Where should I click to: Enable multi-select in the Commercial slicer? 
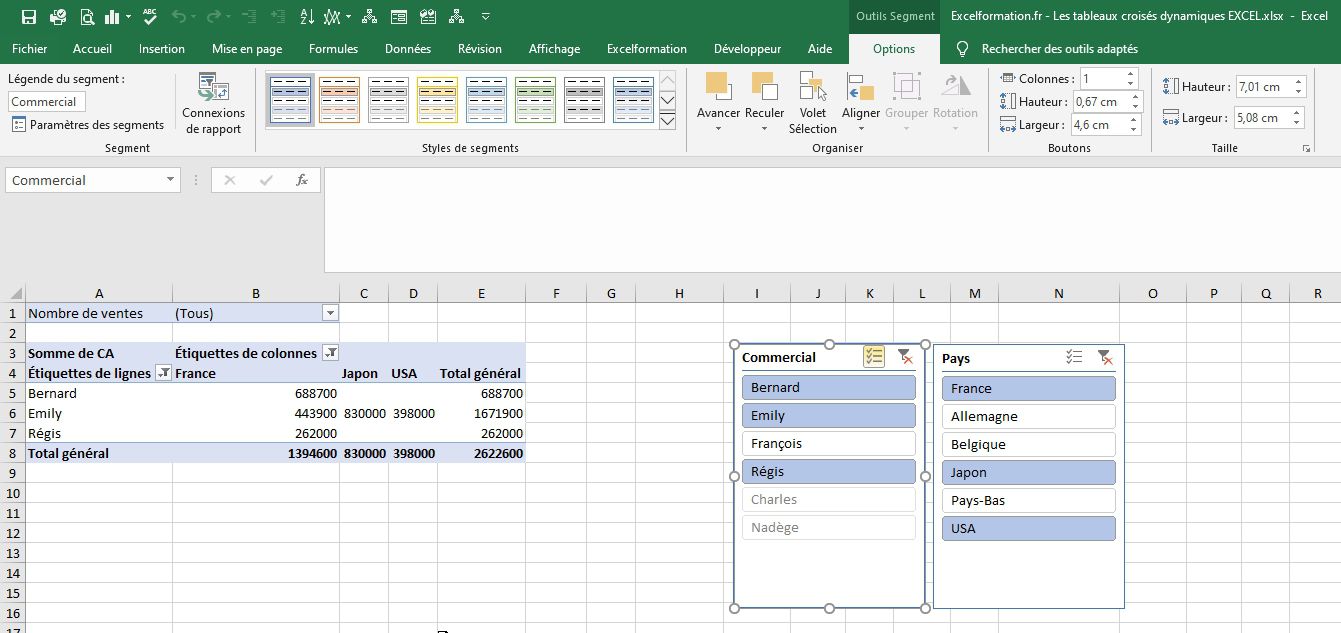[874, 356]
